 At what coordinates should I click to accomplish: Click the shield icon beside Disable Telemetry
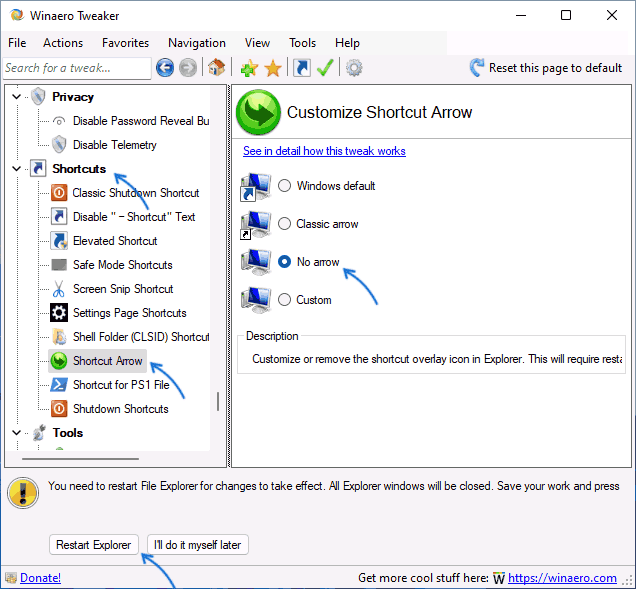(x=59, y=144)
